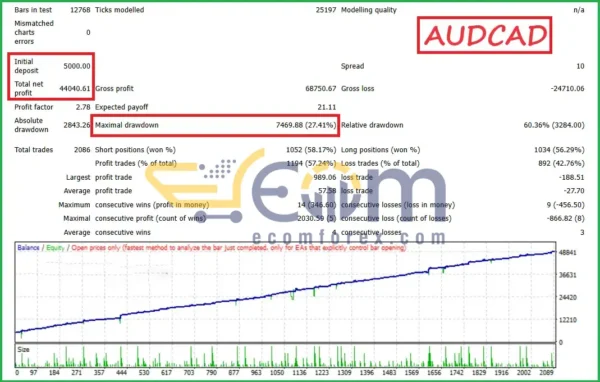Click the 'Expected payoff' label
The height and width of the screenshot is (382, 600).
(x=121, y=107)
